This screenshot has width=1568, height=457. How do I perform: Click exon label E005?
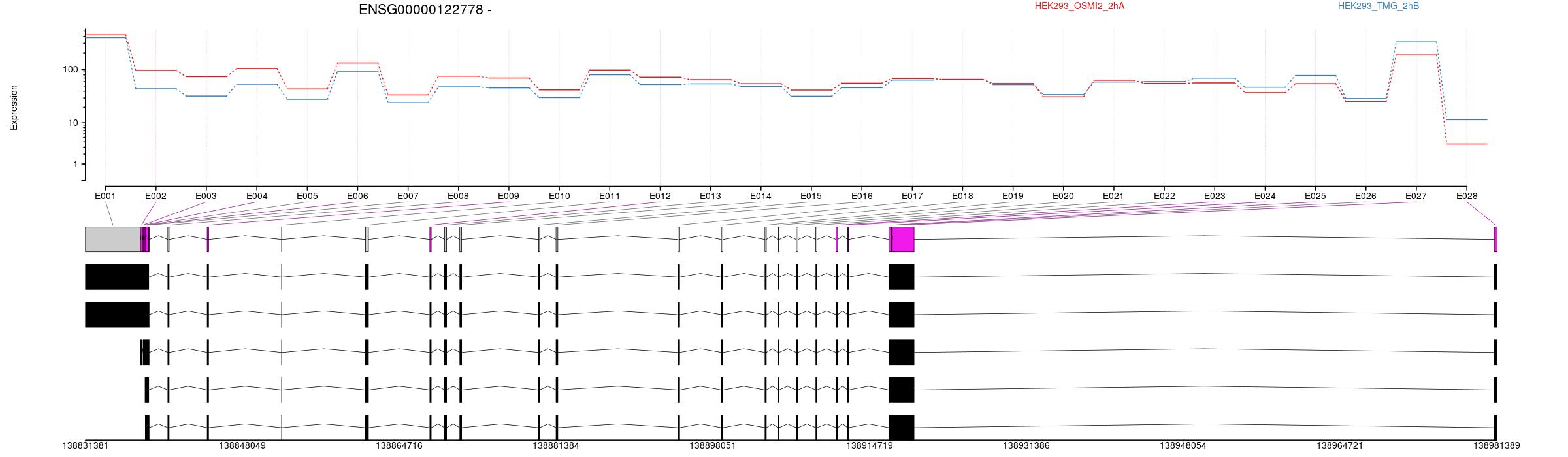[307, 196]
